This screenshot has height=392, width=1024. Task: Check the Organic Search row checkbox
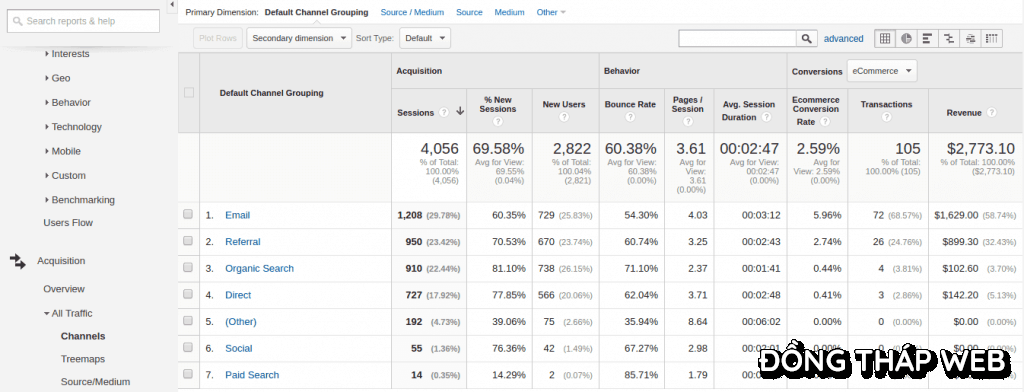[x=188, y=267]
